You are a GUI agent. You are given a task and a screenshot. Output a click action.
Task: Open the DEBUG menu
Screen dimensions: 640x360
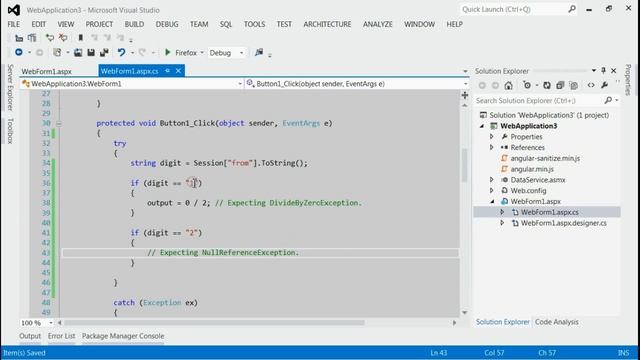tap(167, 24)
